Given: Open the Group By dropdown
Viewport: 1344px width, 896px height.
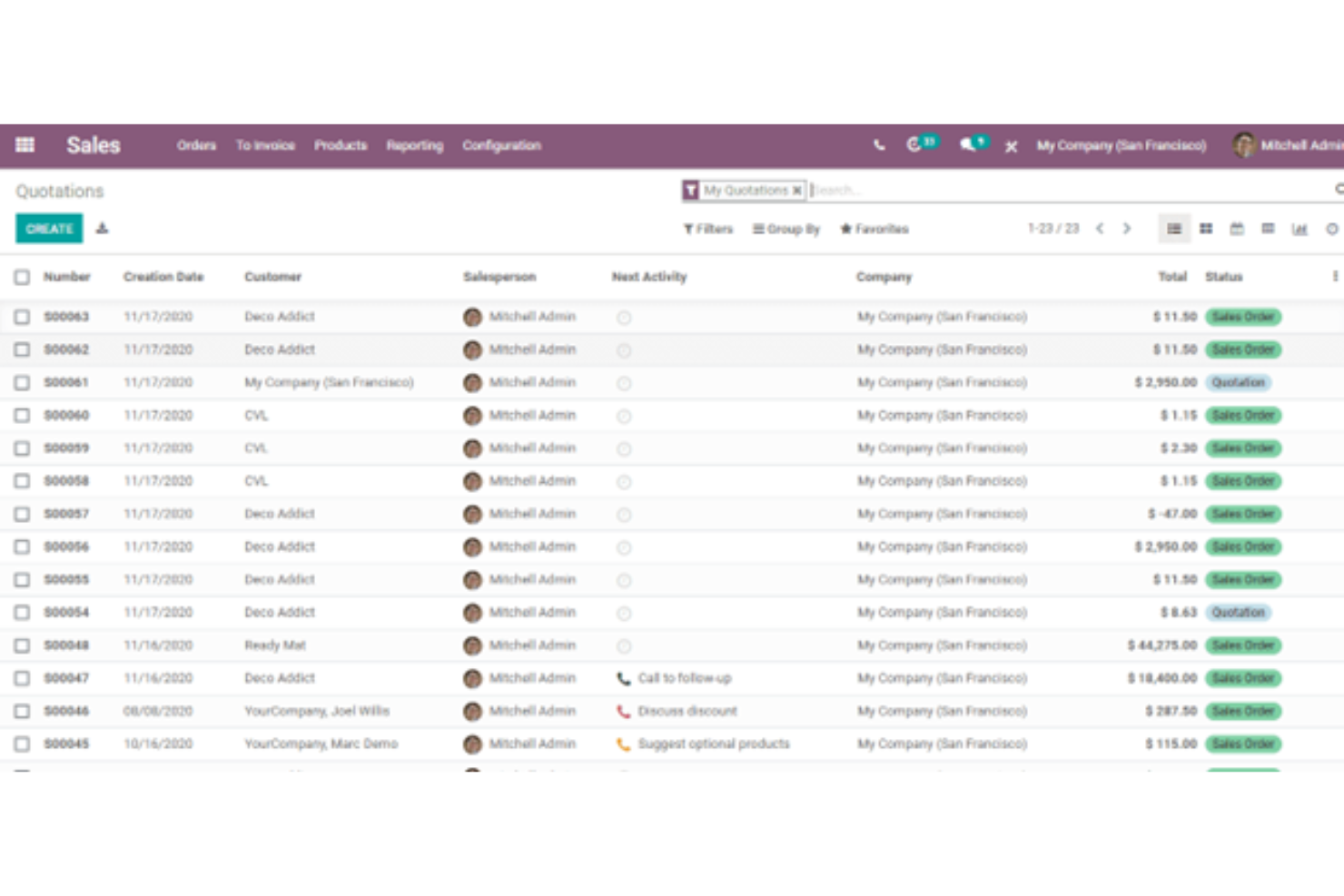Looking at the screenshot, I should tap(786, 229).
